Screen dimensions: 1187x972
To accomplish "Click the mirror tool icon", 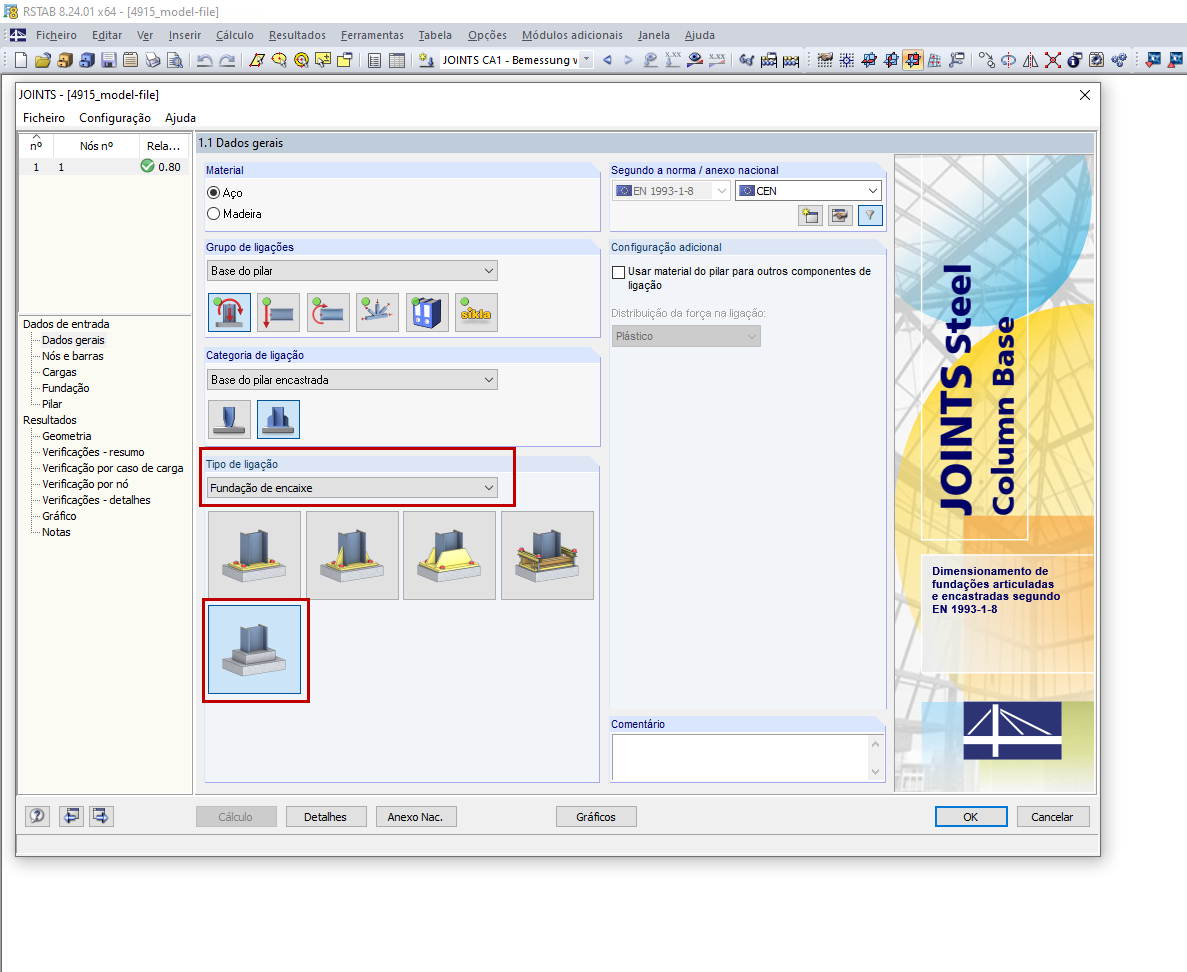I will coord(1030,60).
